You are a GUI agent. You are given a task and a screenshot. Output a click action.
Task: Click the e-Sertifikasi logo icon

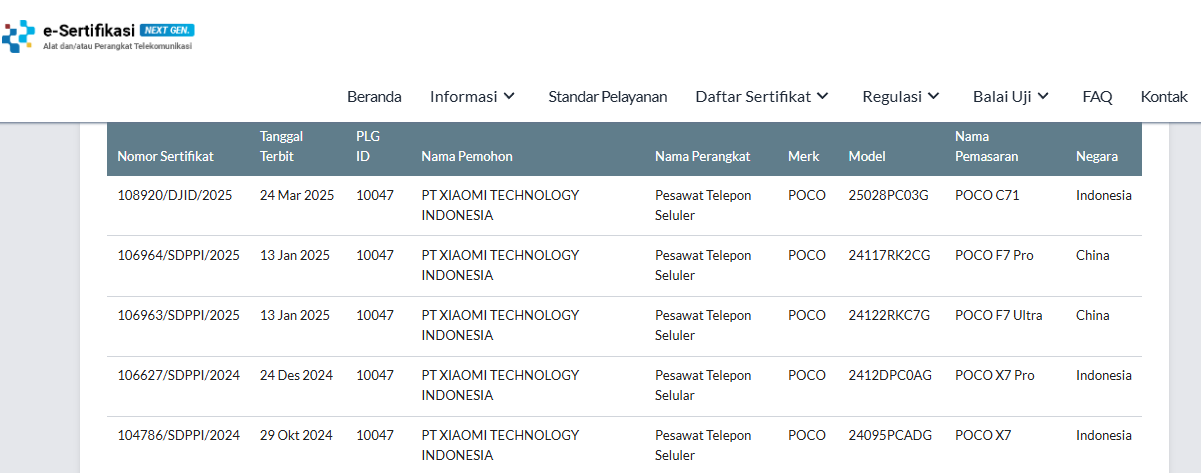click(18, 36)
